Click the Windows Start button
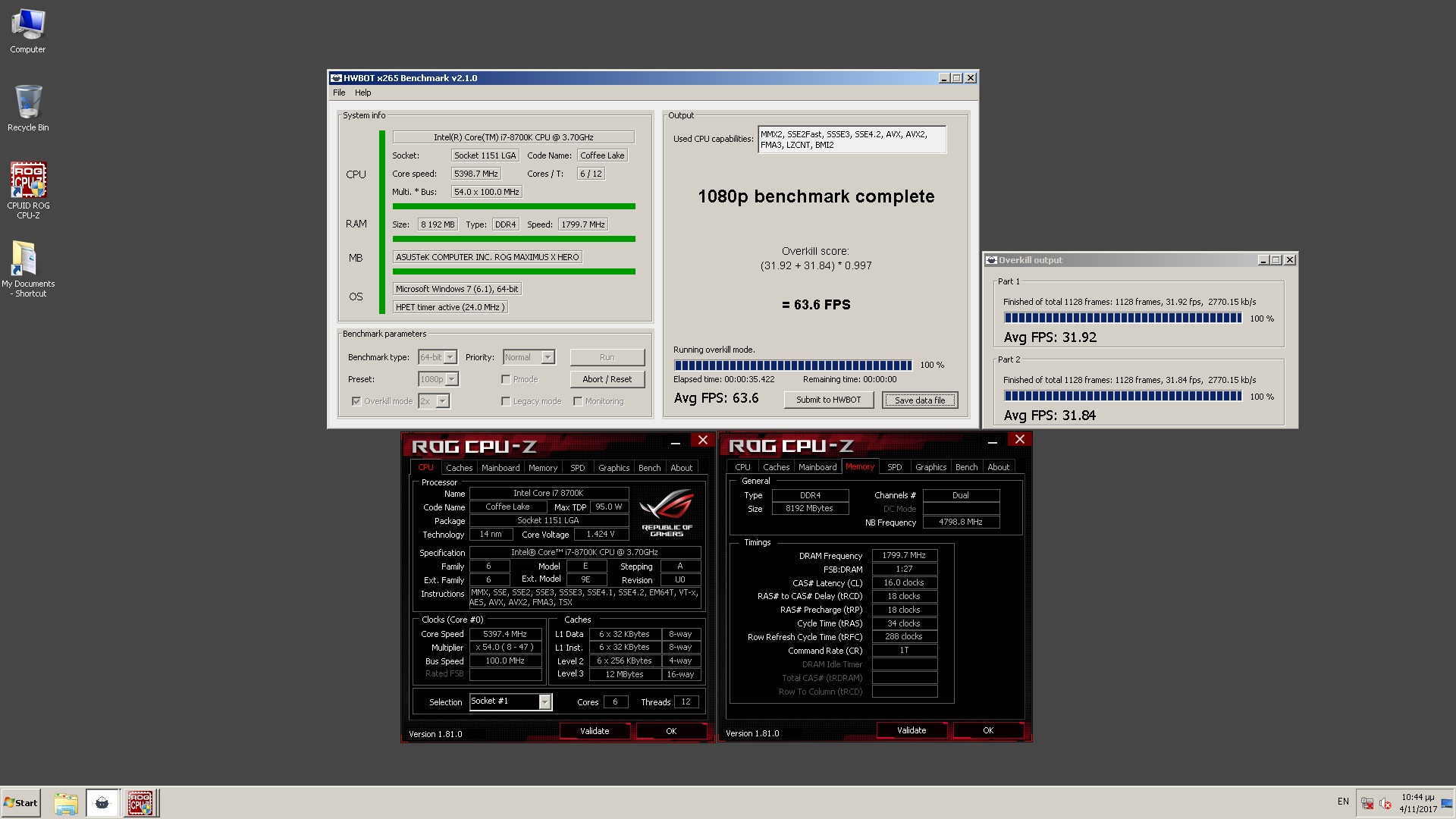The width and height of the screenshot is (1456, 819). [x=20, y=802]
